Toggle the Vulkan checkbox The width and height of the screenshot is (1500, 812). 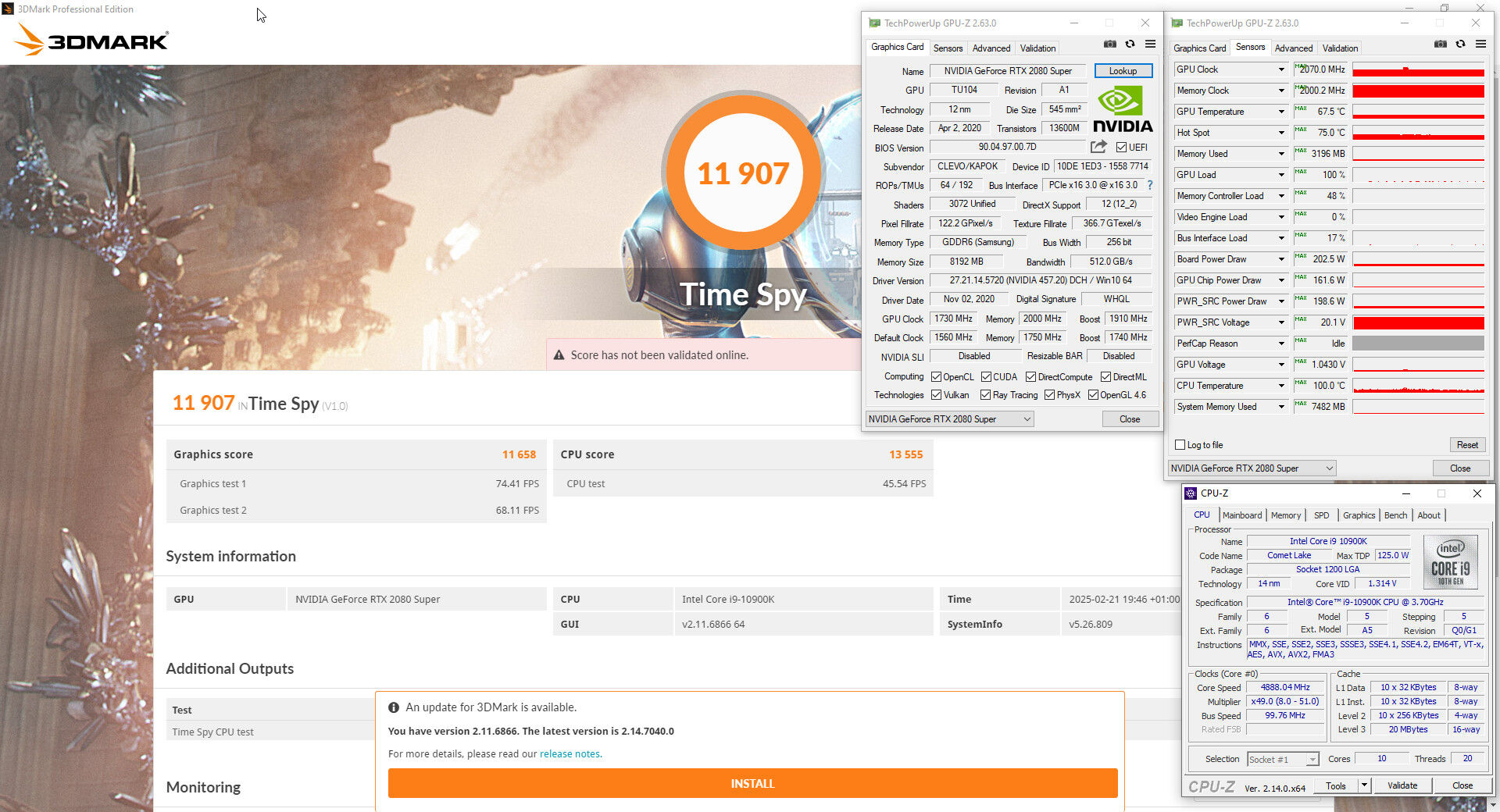(x=936, y=395)
